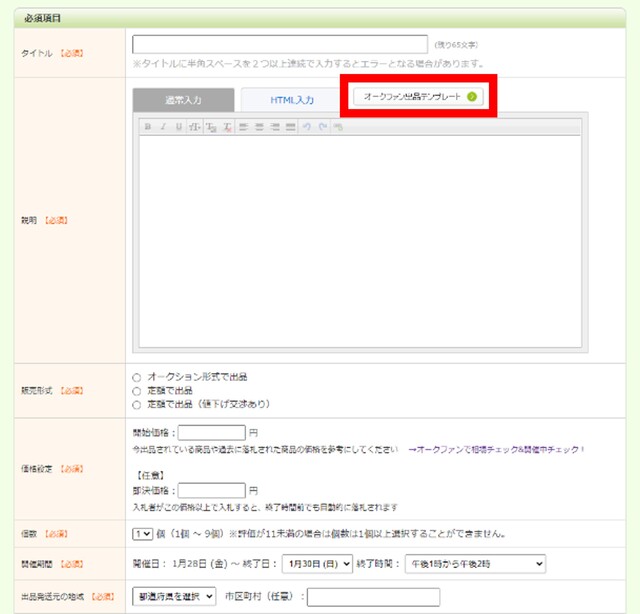Choose 定額で出品（値下げ交渉あり） radio option
Viewport: 640px width, 614px height.
pos(137,405)
